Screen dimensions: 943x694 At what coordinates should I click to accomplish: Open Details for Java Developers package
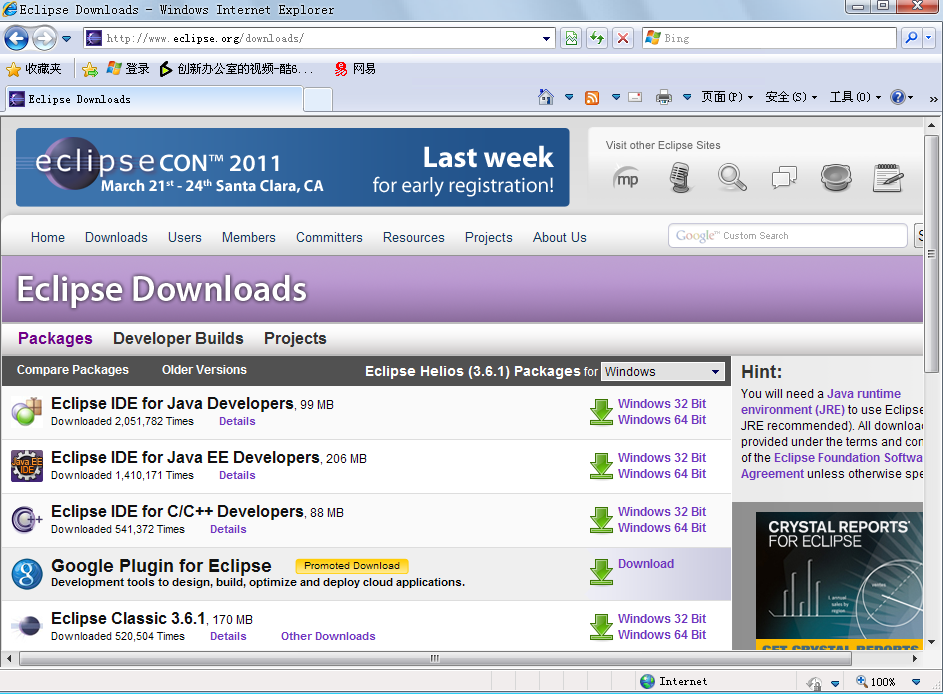237,422
